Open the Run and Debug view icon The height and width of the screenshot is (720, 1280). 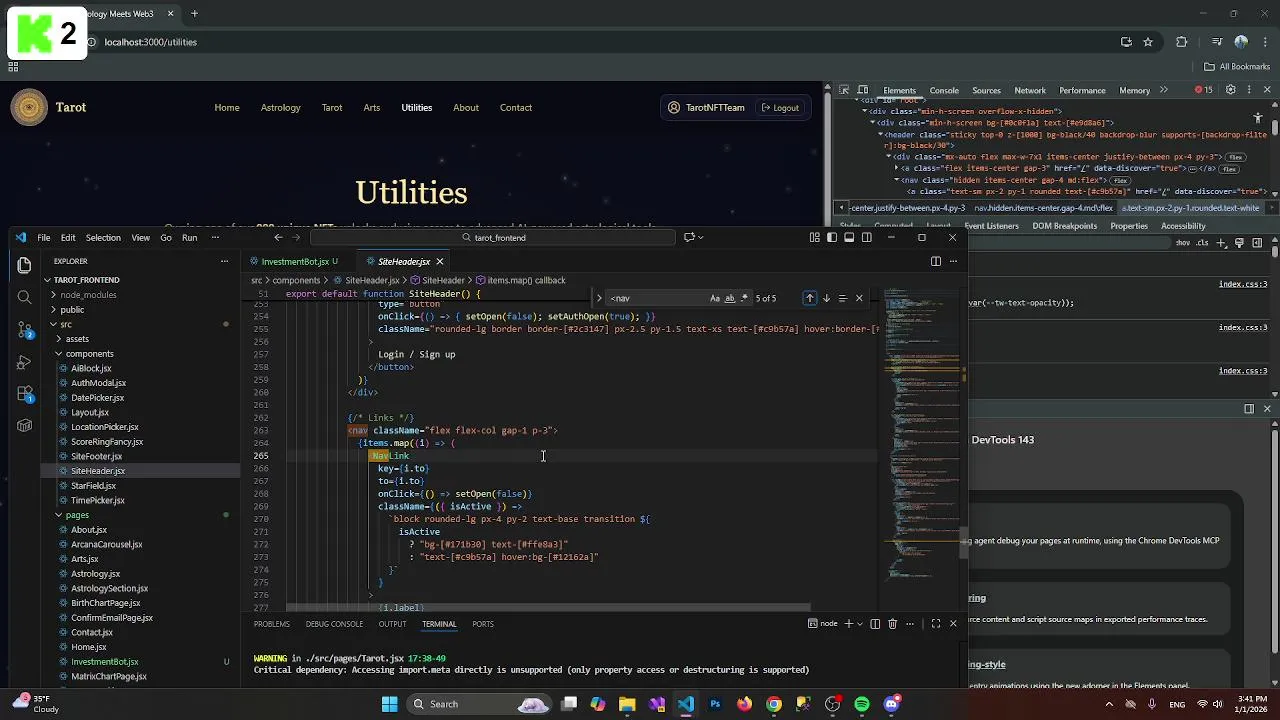coord(24,362)
